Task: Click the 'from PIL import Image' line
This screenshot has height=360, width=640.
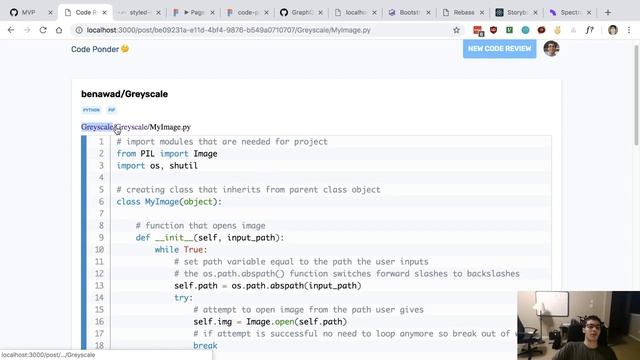Action: pyautogui.click(x=167, y=154)
